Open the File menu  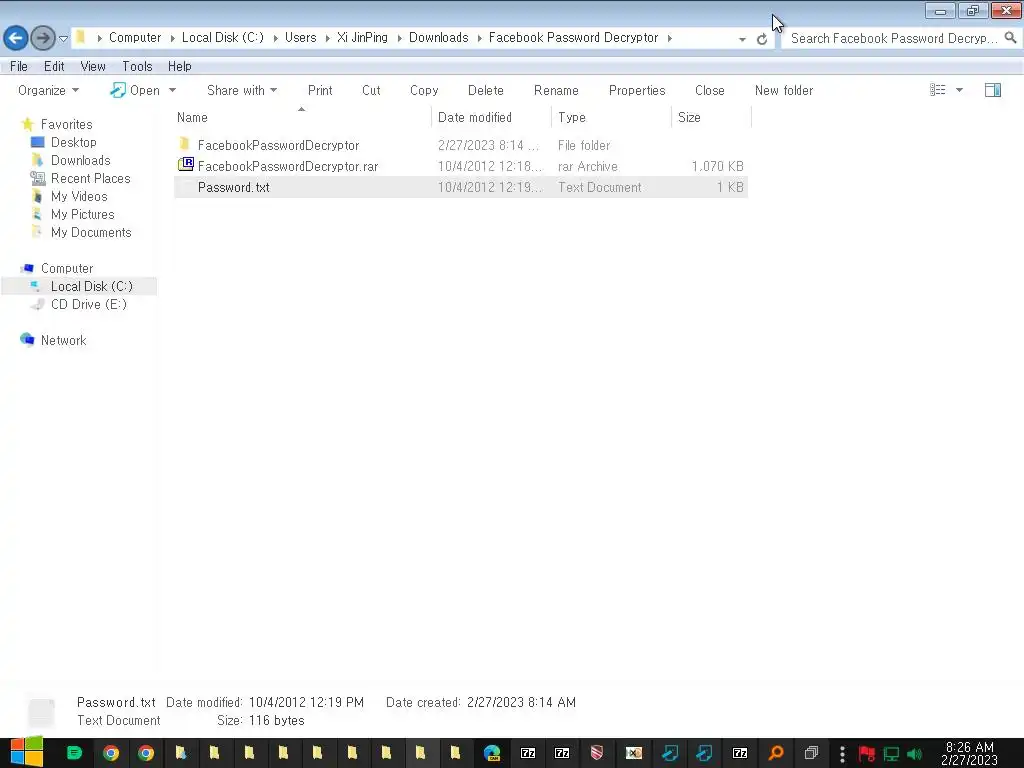pos(19,66)
